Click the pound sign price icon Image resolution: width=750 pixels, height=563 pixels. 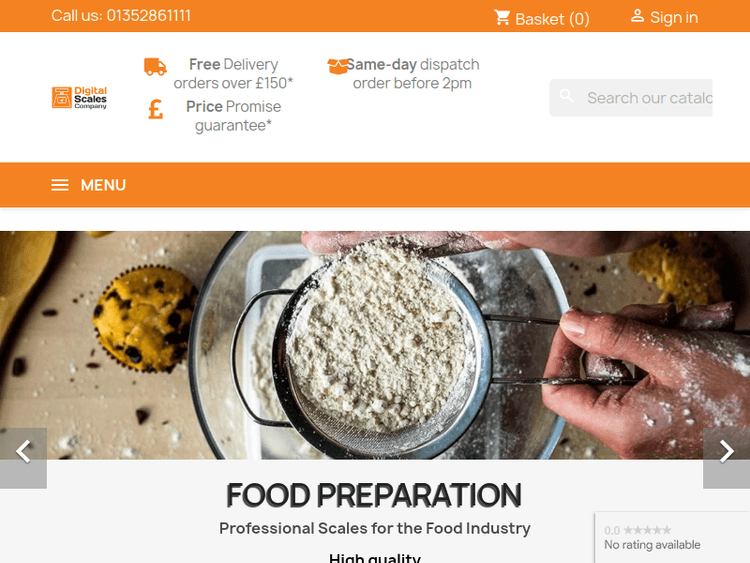[155, 109]
